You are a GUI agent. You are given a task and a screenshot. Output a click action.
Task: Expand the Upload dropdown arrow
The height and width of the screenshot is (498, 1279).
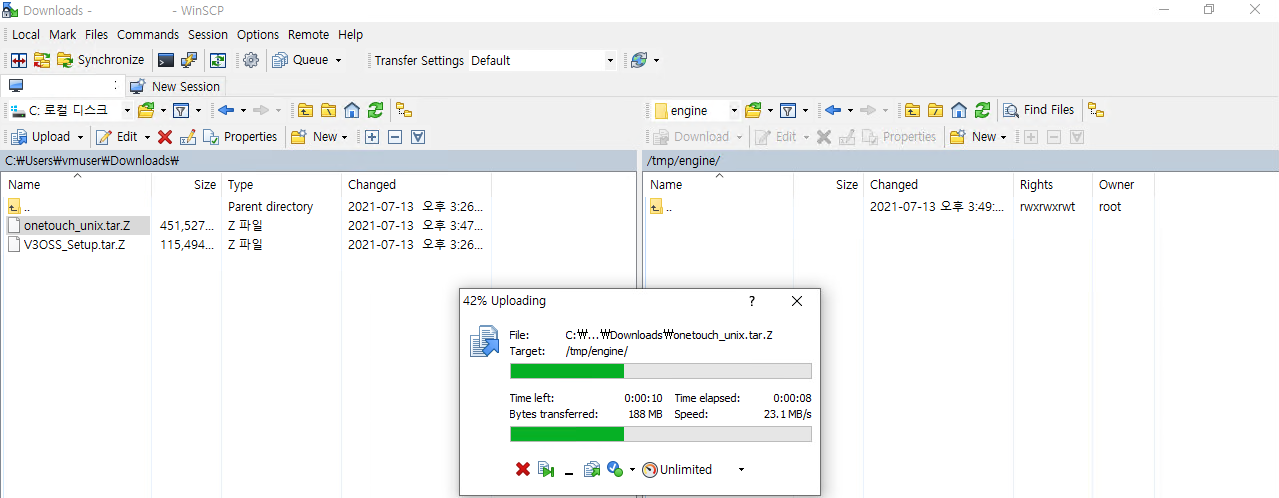[80, 136]
